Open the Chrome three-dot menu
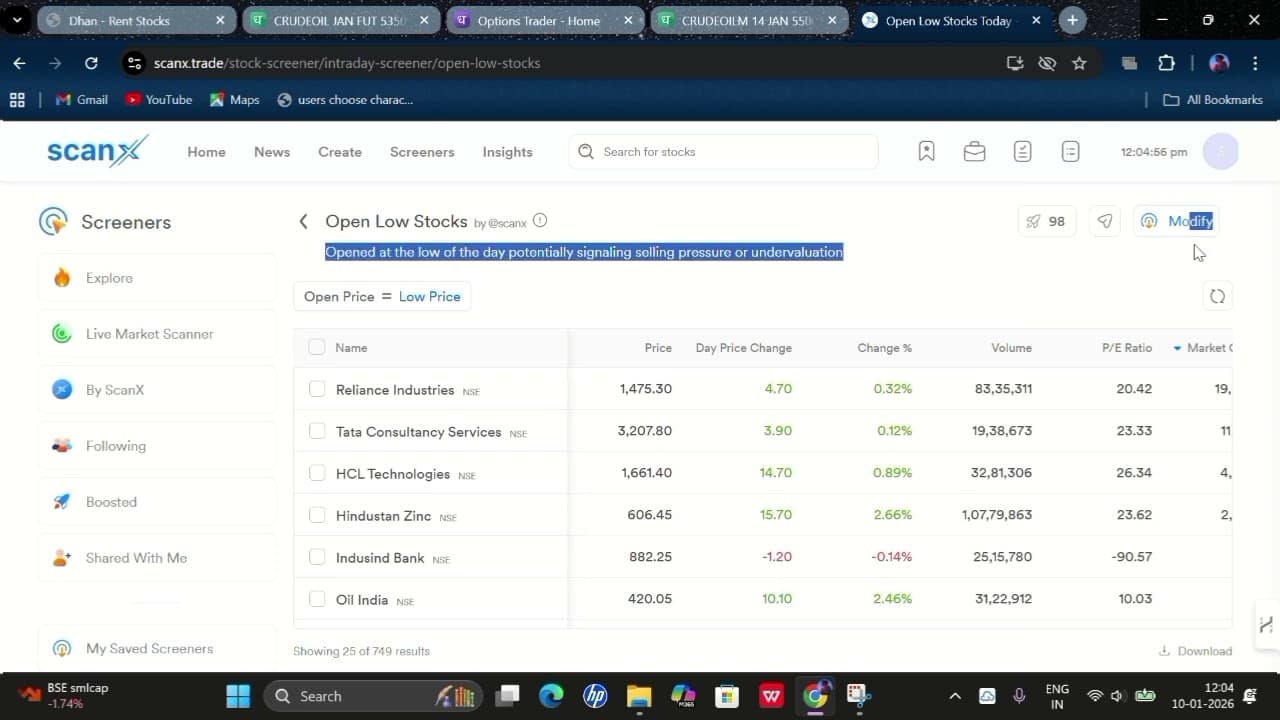This screenshot has width=1280, height=720. coord(1255,63)
